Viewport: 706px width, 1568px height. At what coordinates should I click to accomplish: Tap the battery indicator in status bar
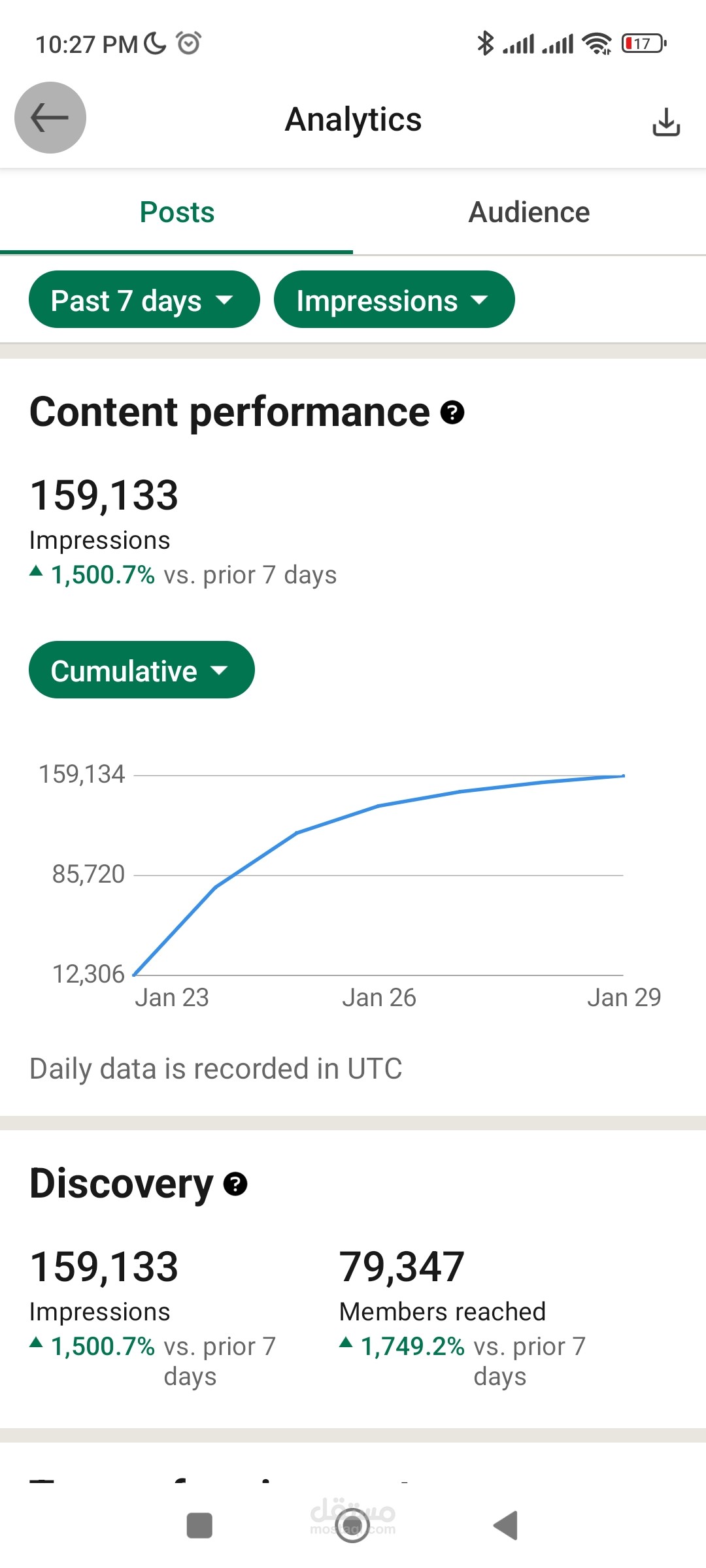[x=644, y=44]
